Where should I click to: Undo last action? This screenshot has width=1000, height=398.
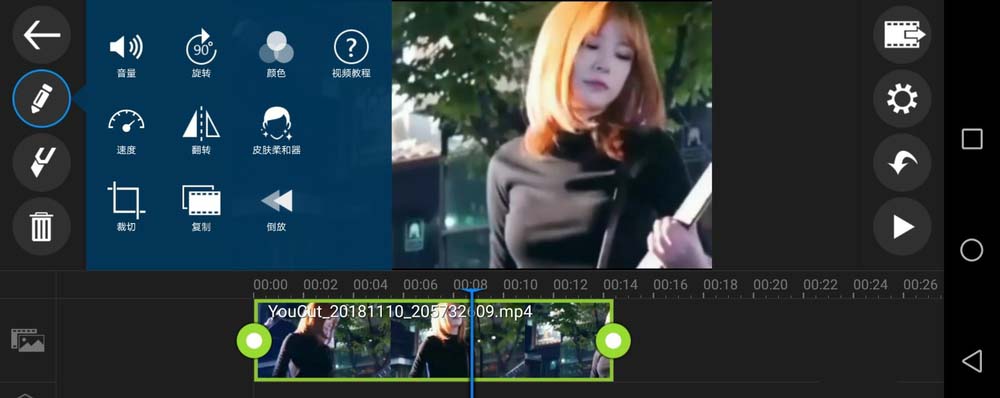pos(902,163)
